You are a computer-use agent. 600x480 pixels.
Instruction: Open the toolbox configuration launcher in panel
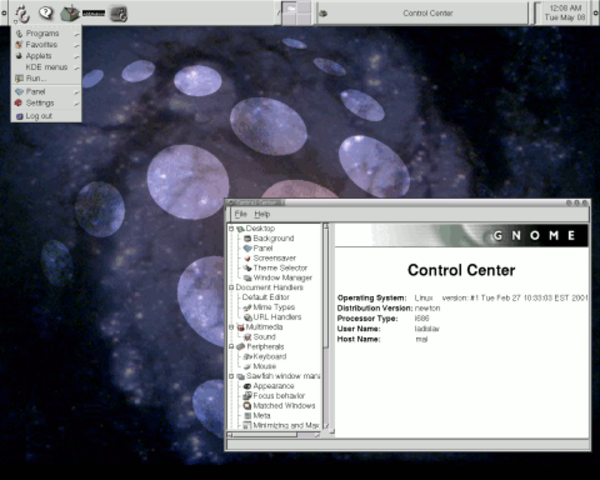click(69, 13)
